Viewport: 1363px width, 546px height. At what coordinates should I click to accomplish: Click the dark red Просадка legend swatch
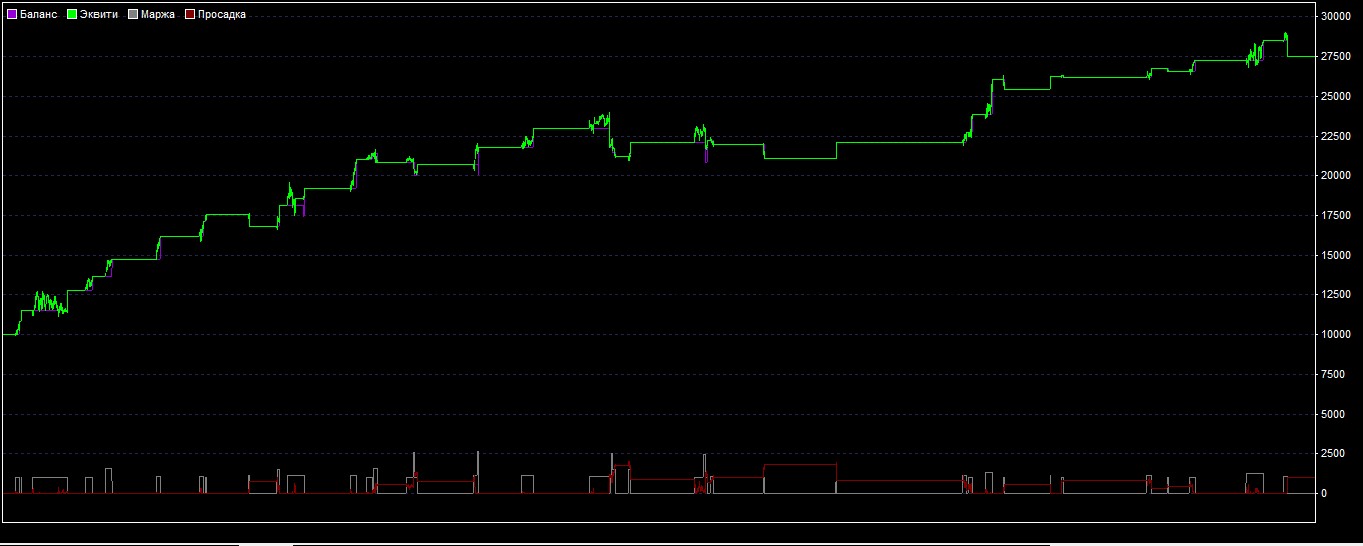(190, 15)
